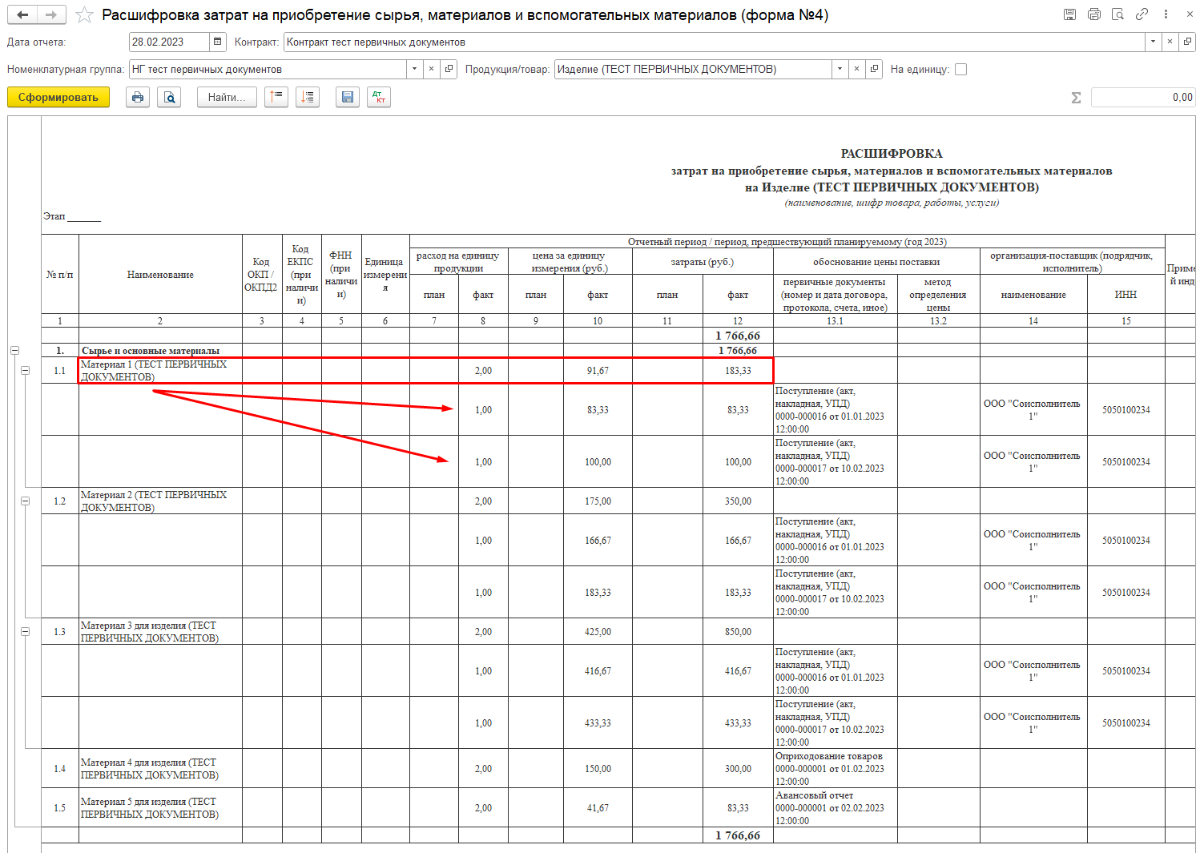Click the Контракт input field
1200x853 pixels.
tap(715, 42)
